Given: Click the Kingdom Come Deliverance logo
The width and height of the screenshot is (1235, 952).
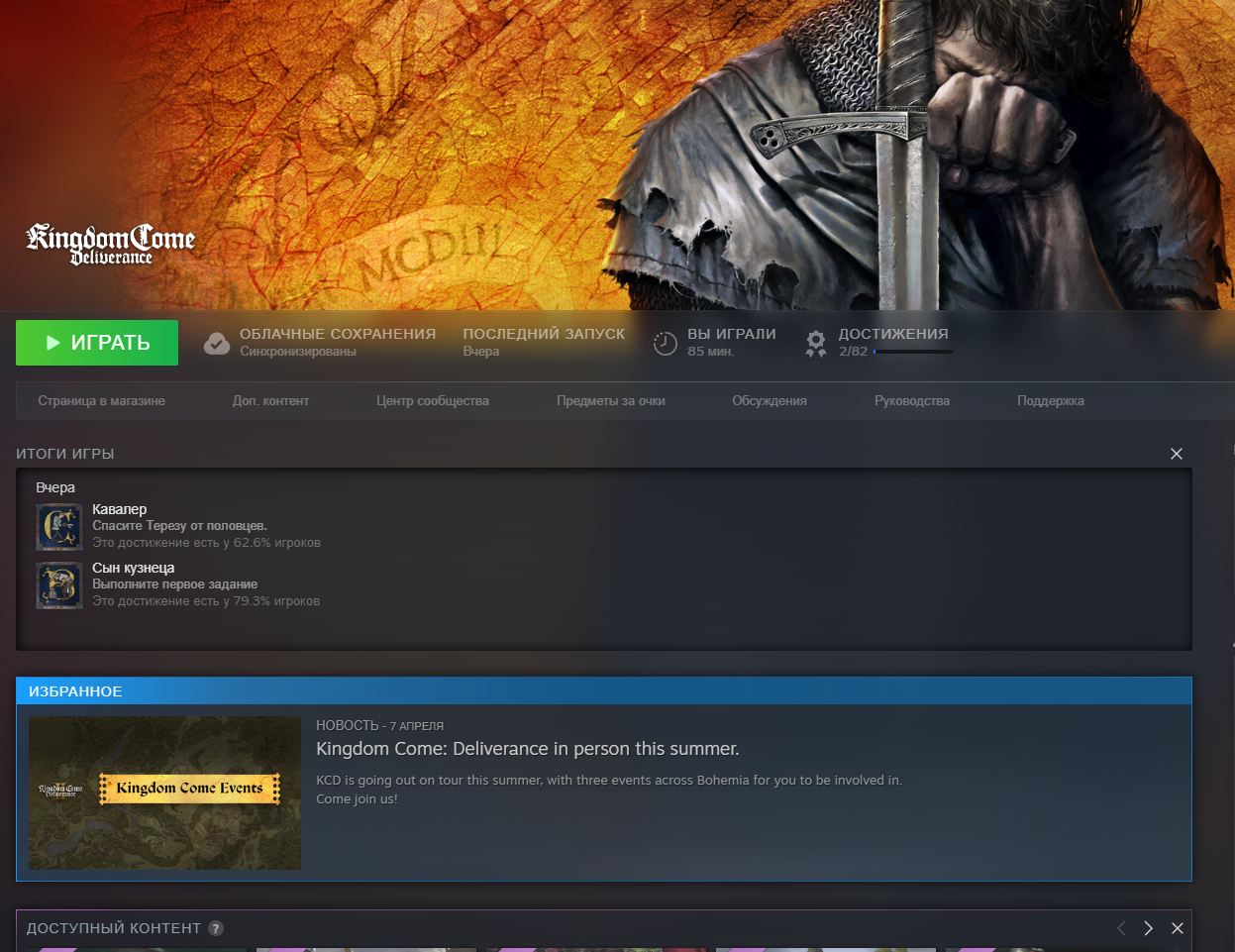Looking at the screenshot, I should [x=110, y=245].
